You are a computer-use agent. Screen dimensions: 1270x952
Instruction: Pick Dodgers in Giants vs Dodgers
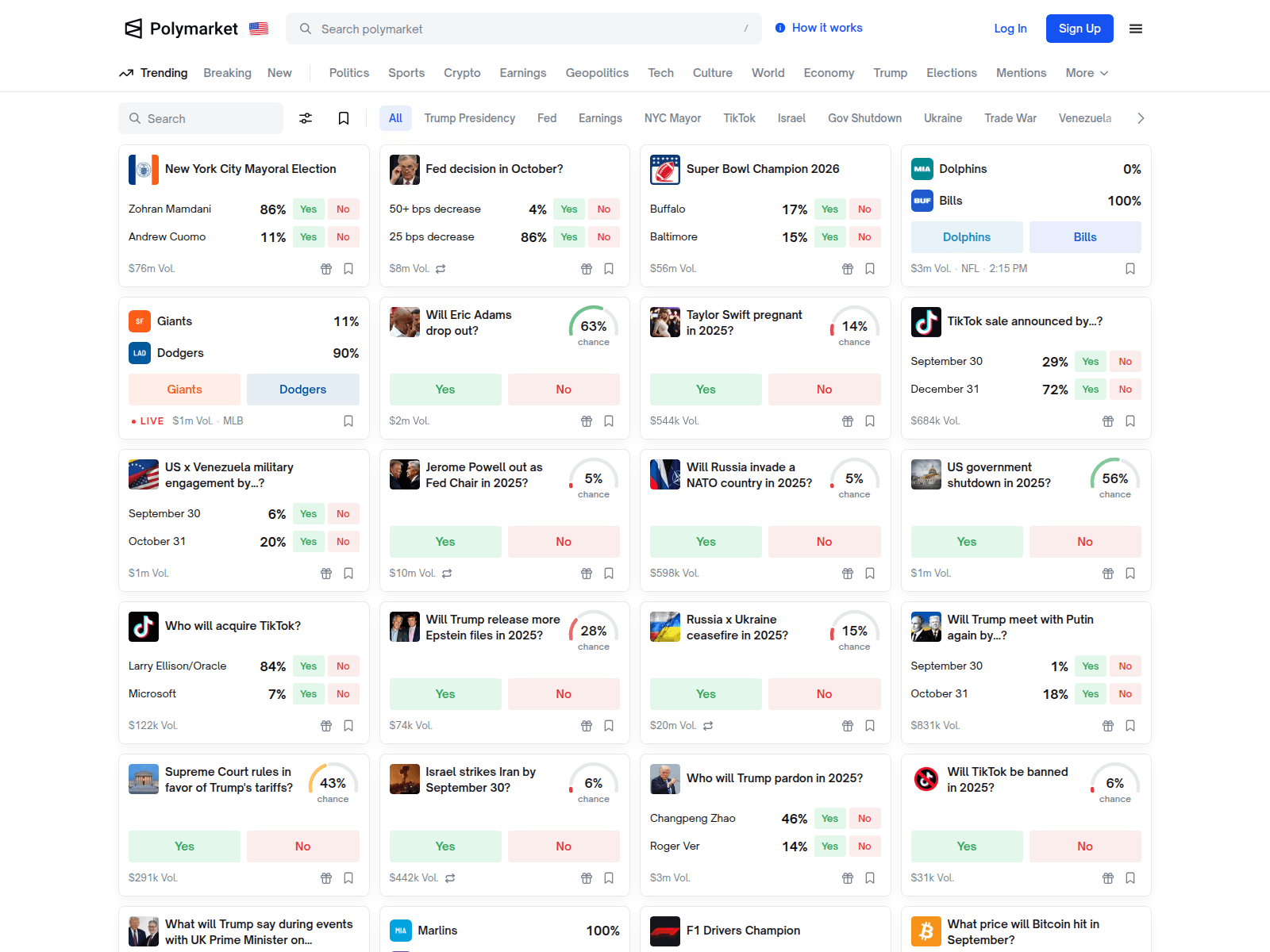pyautogui.click(x=303, y=390)
